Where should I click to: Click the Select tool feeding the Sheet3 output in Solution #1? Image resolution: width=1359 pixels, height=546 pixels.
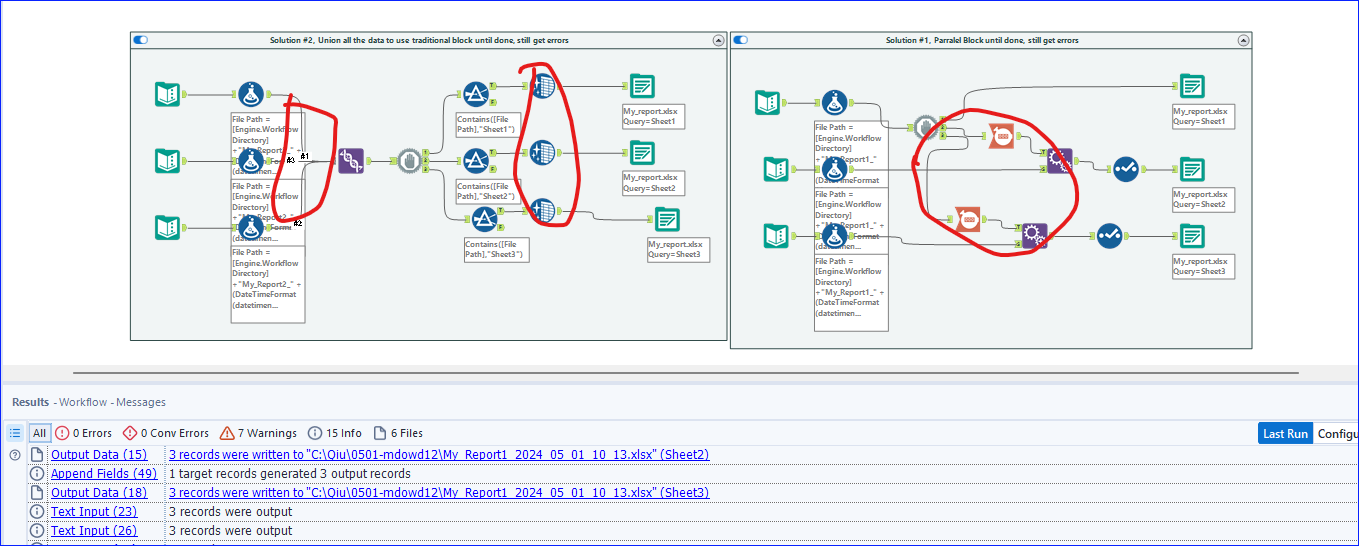point(1110,235)
